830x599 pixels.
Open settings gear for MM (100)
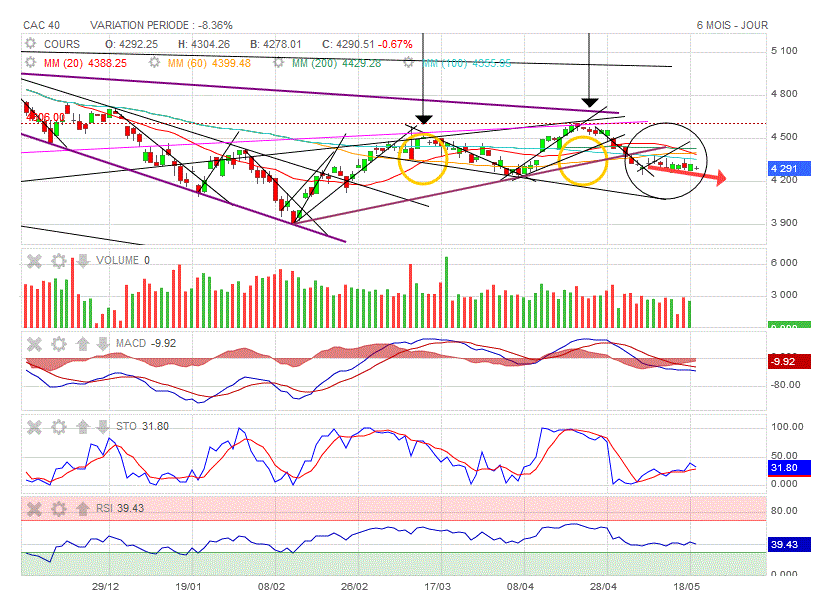pos(408,63)
